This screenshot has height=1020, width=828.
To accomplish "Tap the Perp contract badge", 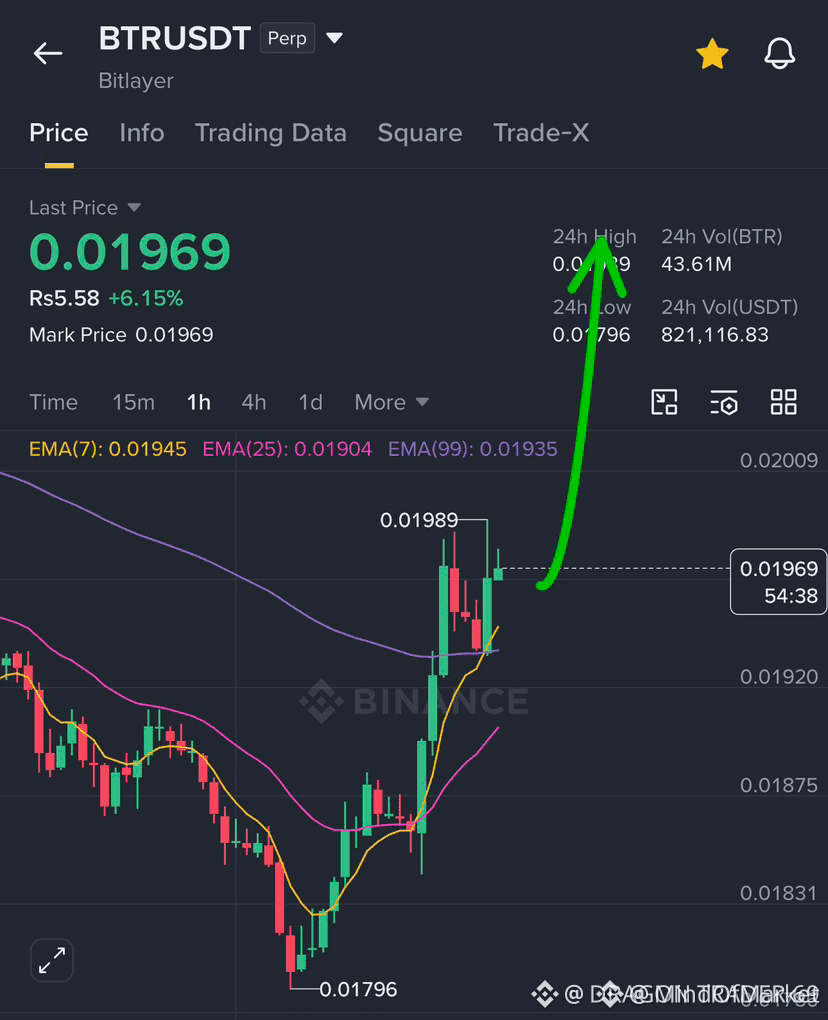I will coord(287,38).
